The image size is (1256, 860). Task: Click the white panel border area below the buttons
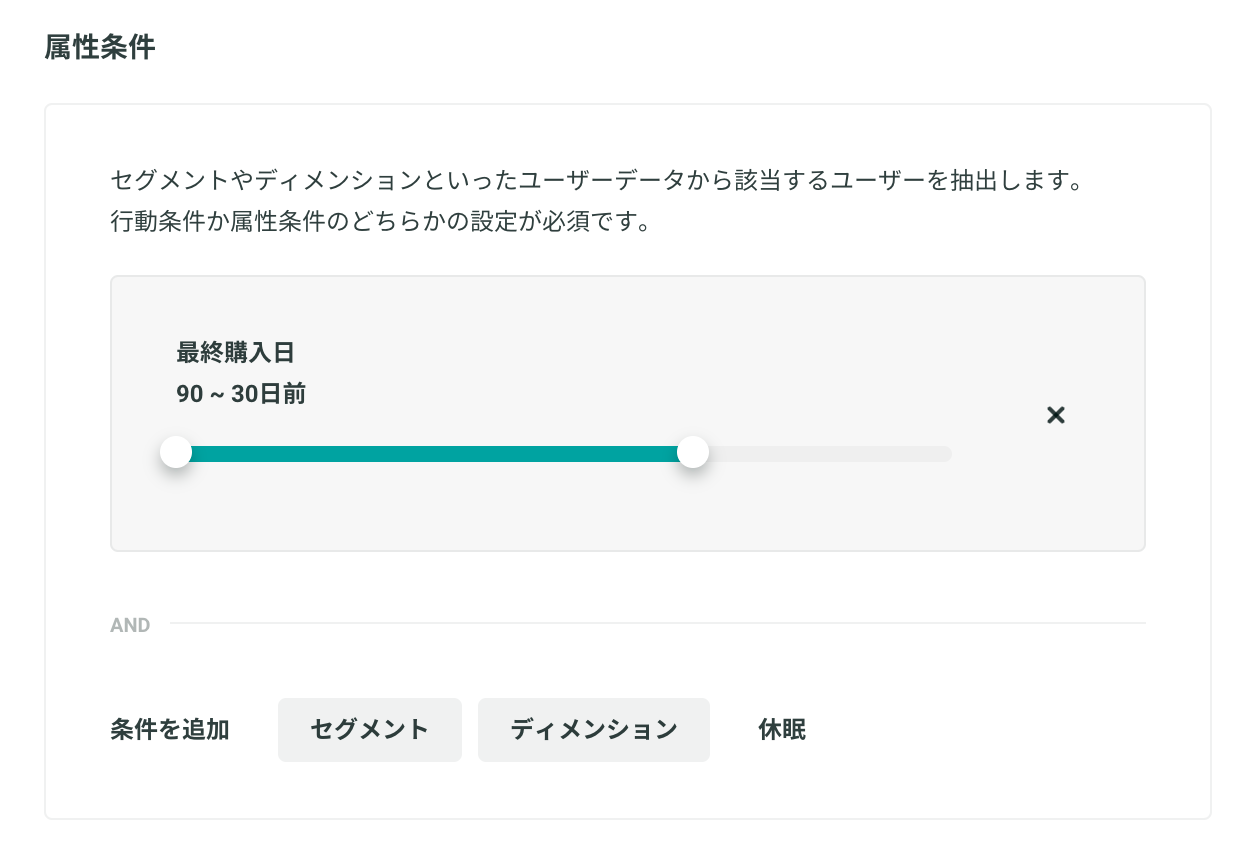(x=628, y=795)
